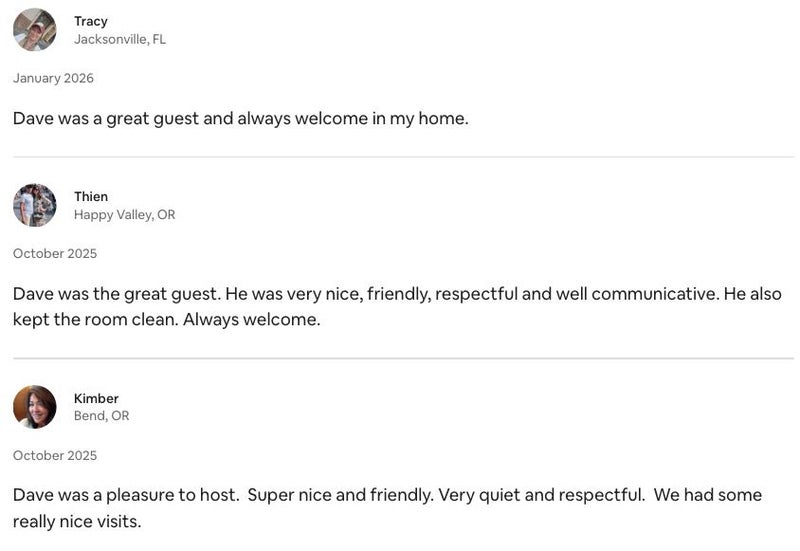Screen dimensions: 800x551
Task: Click Tracy's review text about great guest
Action: tap(240, 119)
